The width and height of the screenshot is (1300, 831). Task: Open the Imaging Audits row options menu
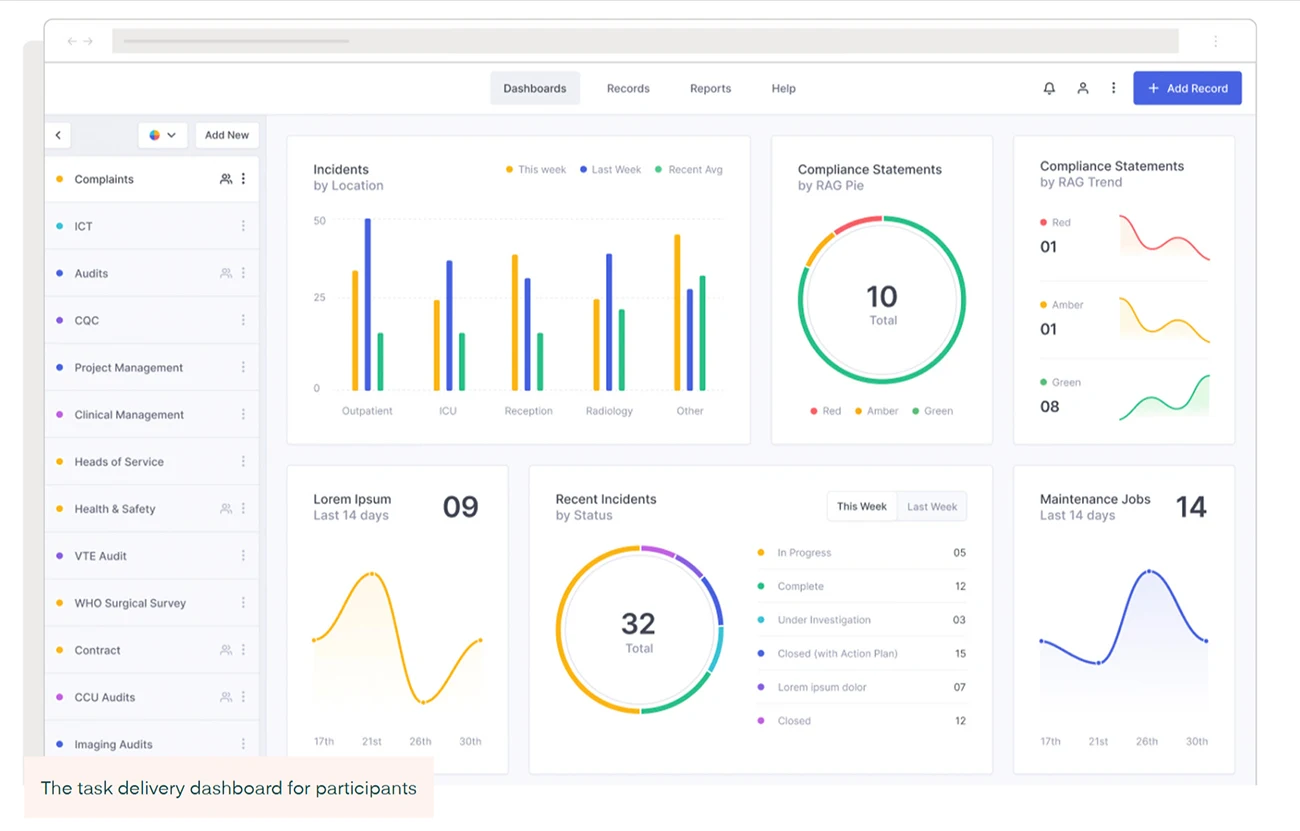pyautogui.click(x=243, y=744)
